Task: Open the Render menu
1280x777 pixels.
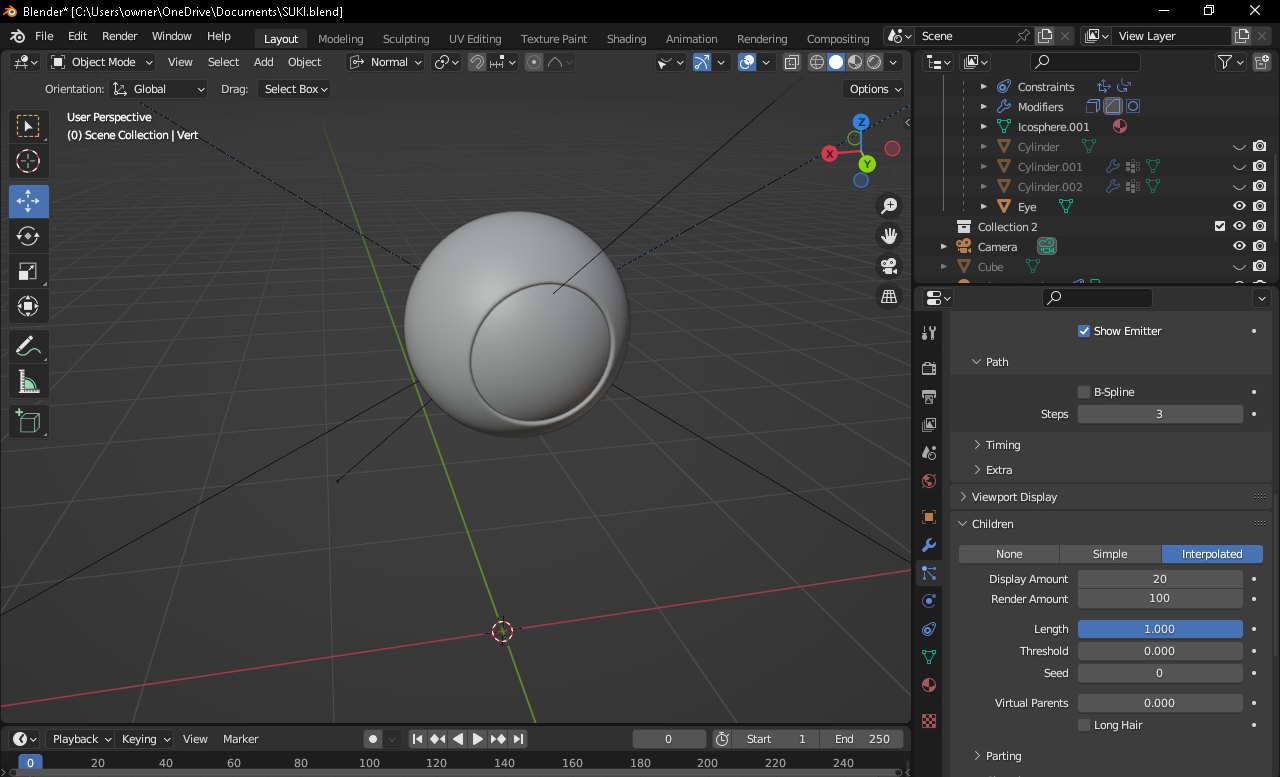Action: [120, 36]
